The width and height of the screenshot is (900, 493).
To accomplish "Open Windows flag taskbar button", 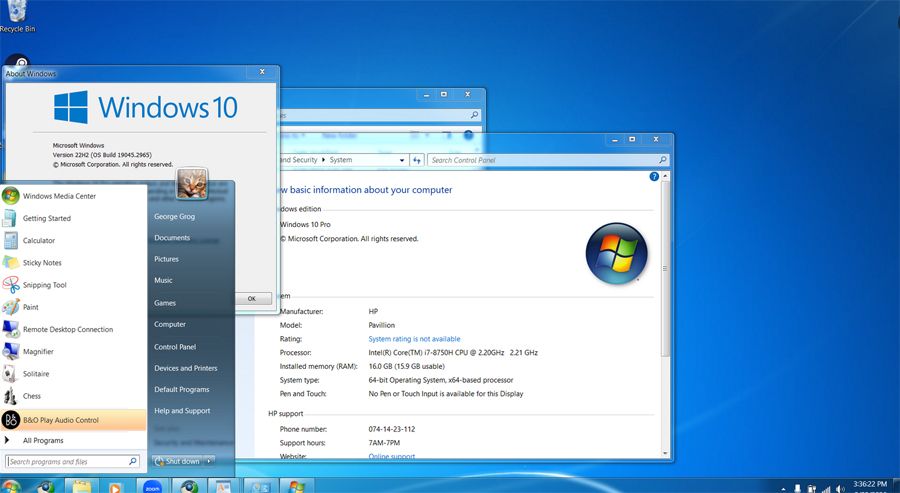I will (x=296, y=487).
